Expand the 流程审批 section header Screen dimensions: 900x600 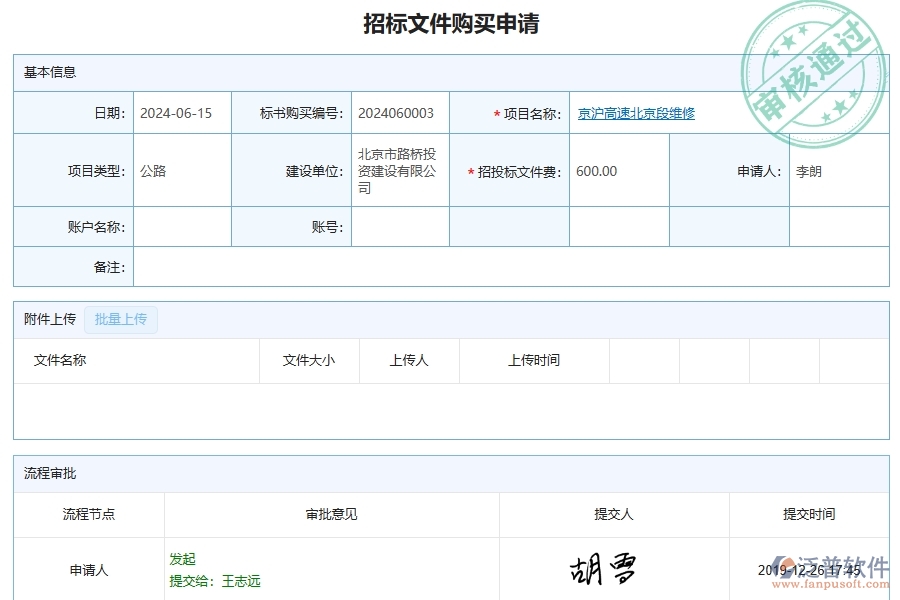40,474
